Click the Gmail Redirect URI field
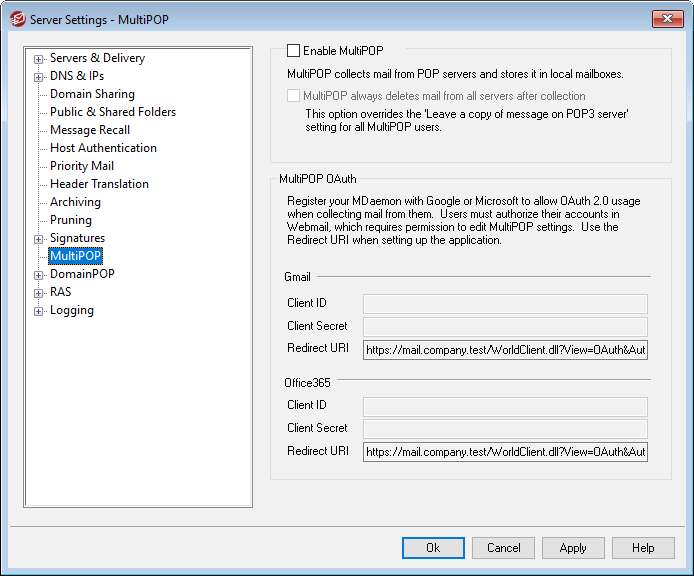The image size is (694, 576). coord(505,350)
